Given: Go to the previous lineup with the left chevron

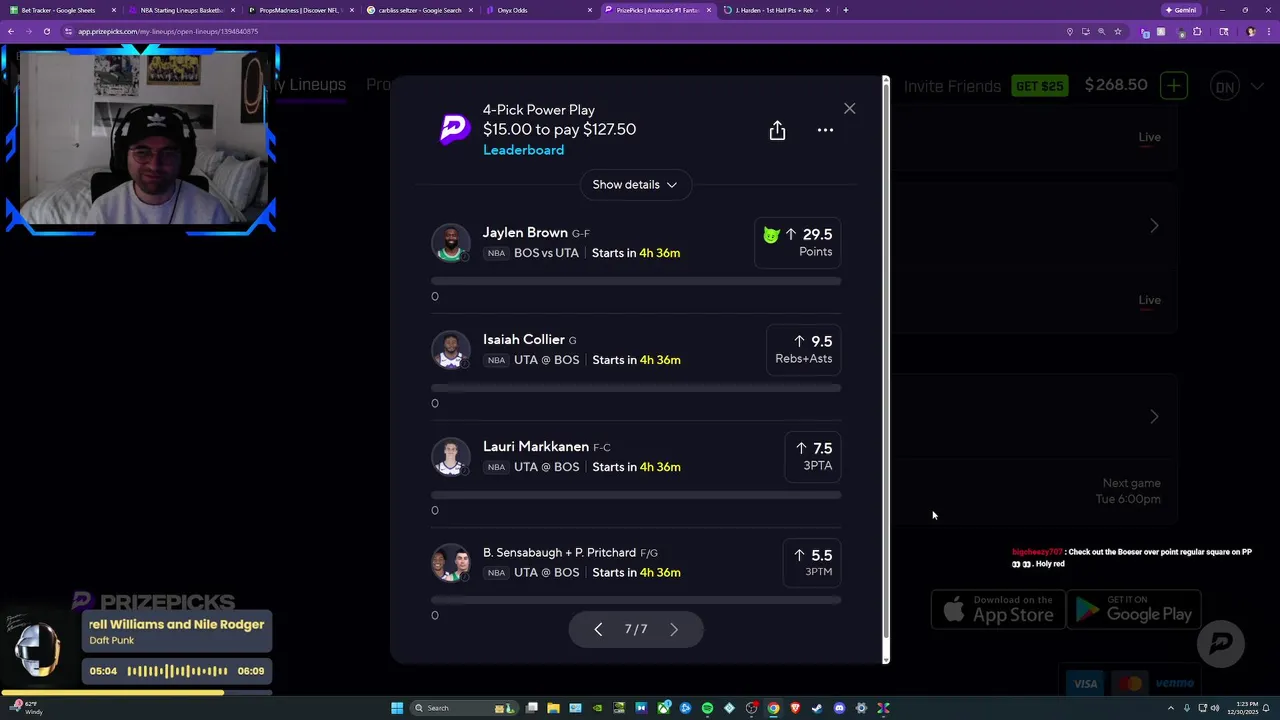Looking at the screenshot, I should [598, 629].
